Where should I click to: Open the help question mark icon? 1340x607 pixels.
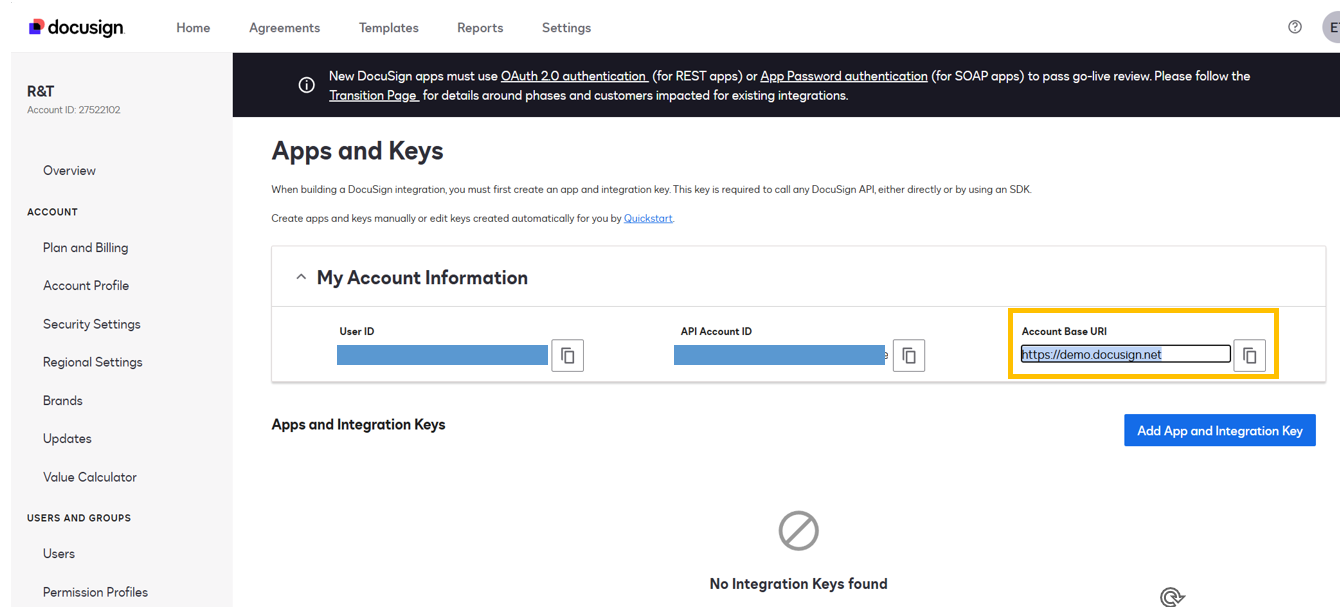click(x=1295, y=27)
